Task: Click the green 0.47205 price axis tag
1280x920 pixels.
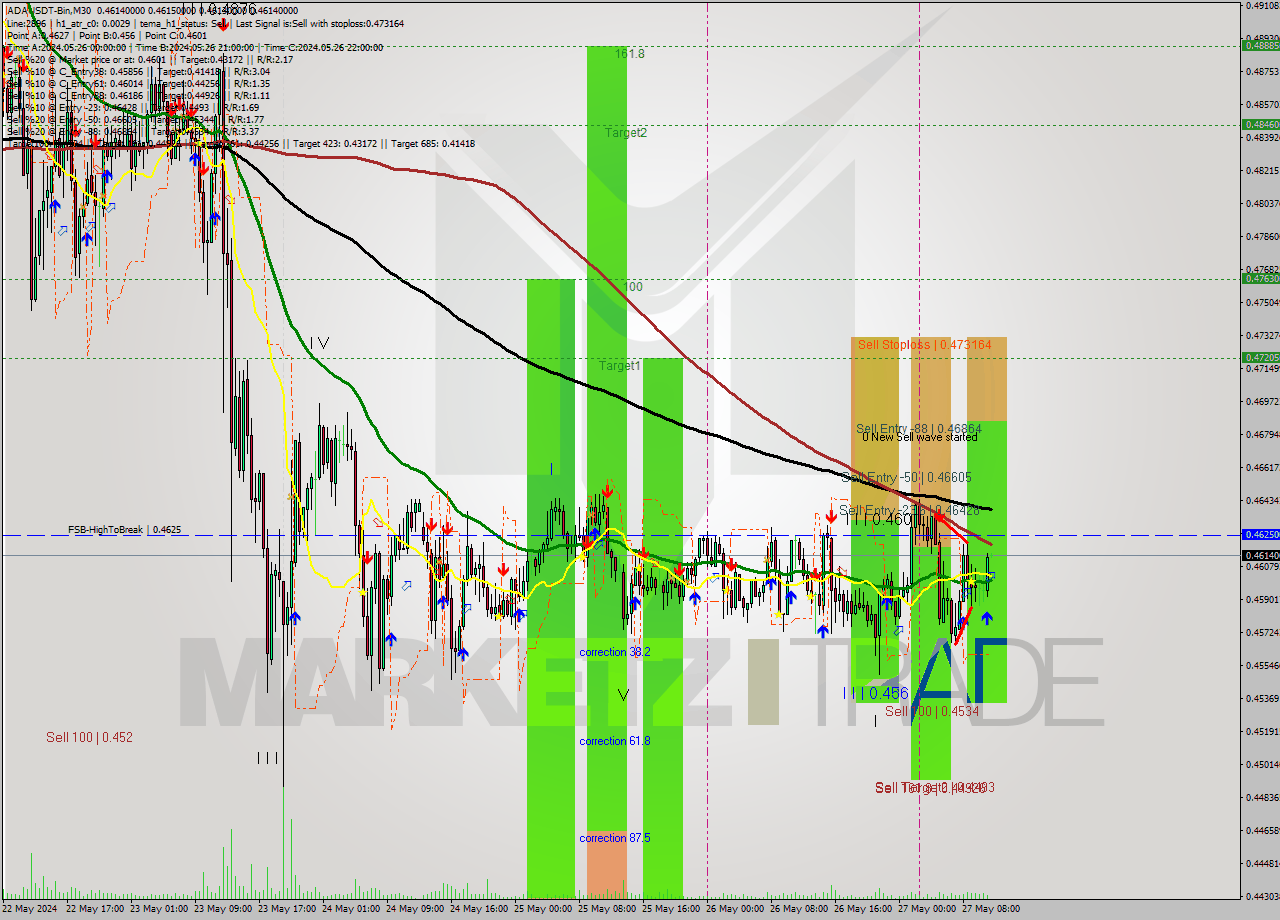Action: tap(1261, 357)
